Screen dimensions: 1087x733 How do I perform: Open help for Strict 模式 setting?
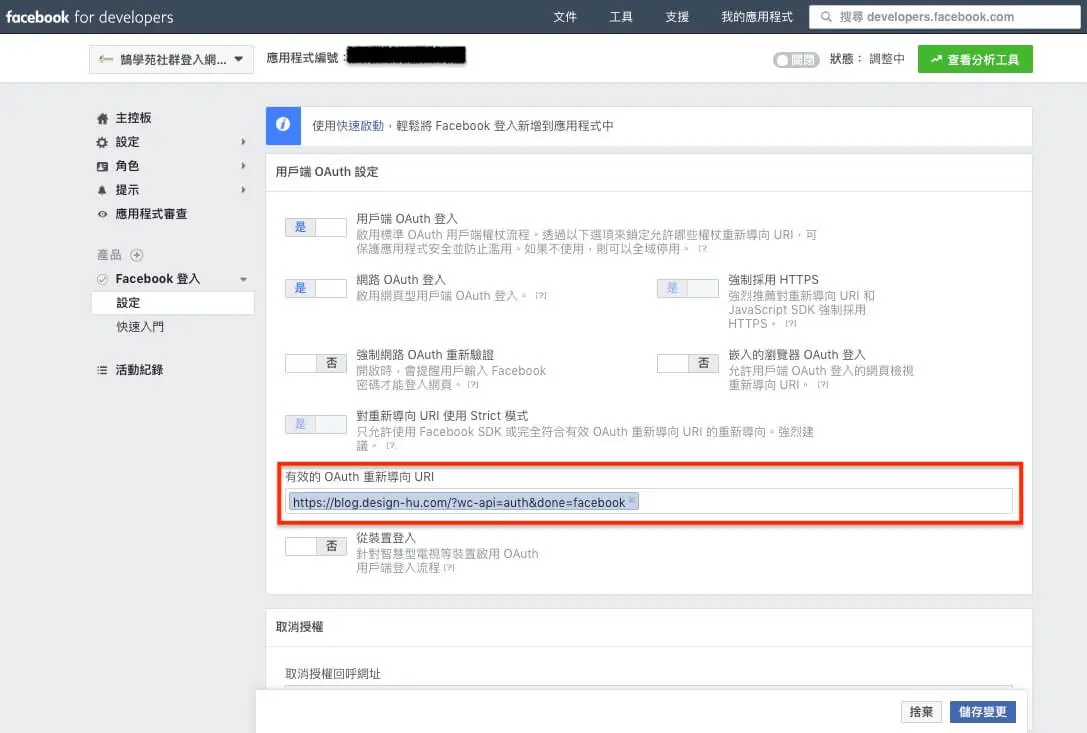coord(390,446)
